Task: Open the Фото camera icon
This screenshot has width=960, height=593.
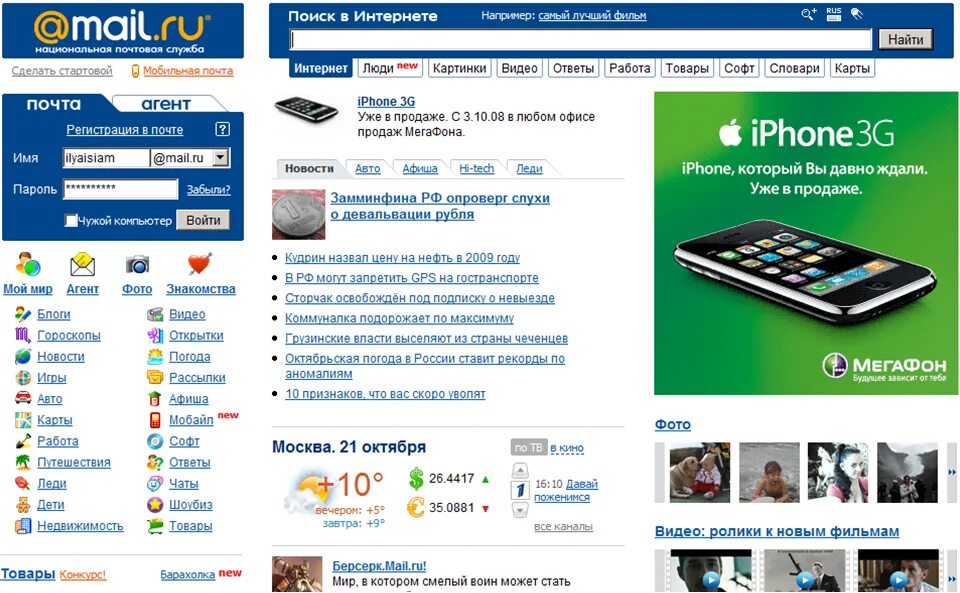Action: pyautogui.click(x=137, y=264)
